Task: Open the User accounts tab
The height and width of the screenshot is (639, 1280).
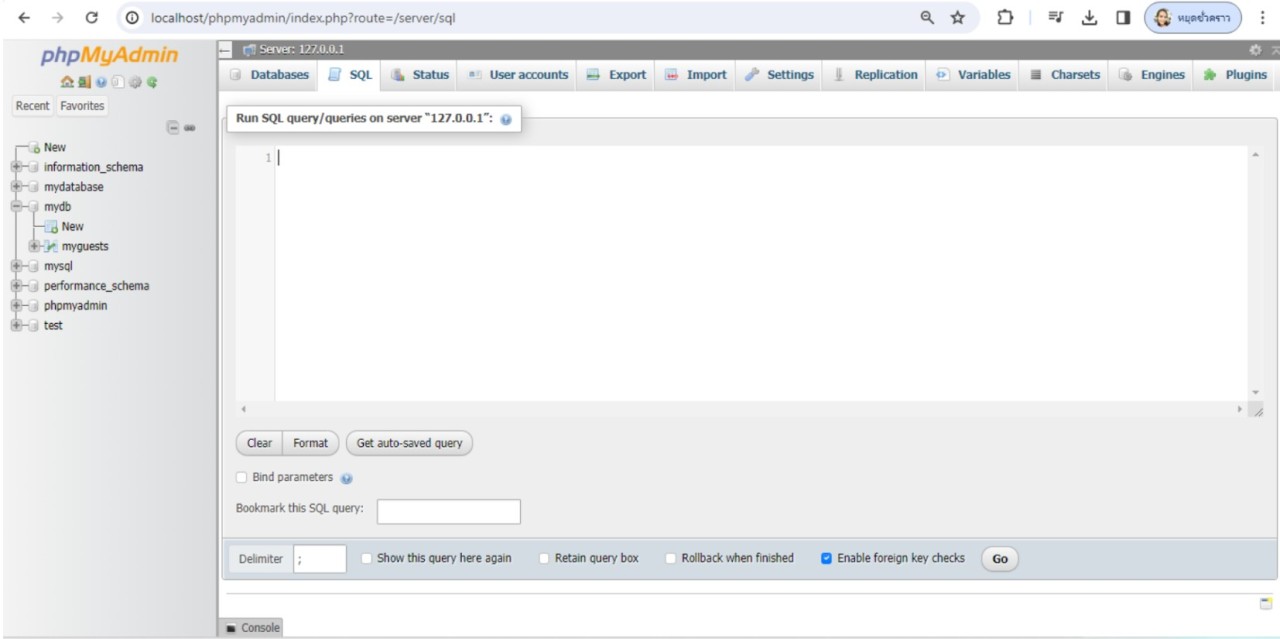Action: point(519,75)
